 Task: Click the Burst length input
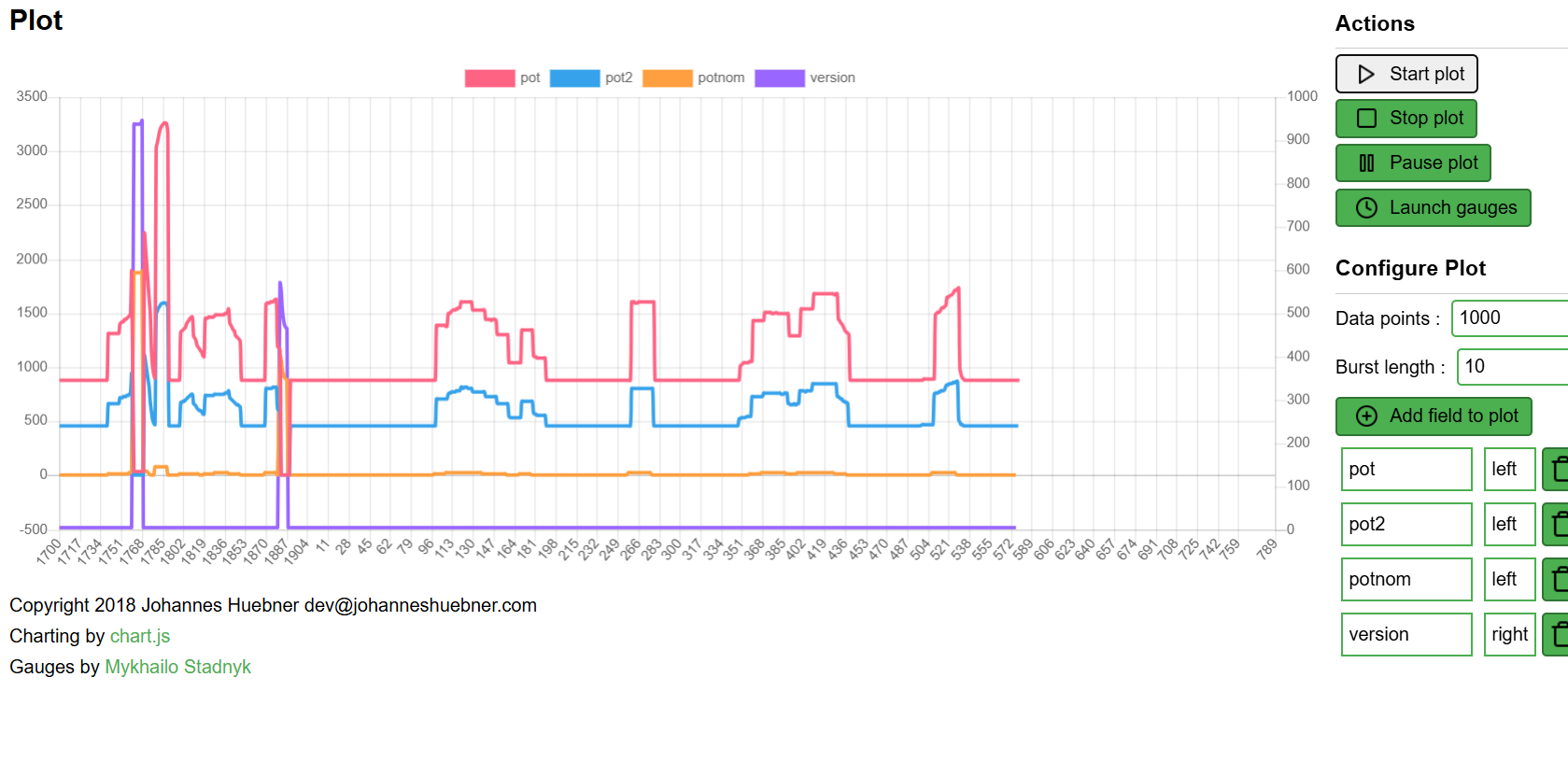tap(1513, 367)
